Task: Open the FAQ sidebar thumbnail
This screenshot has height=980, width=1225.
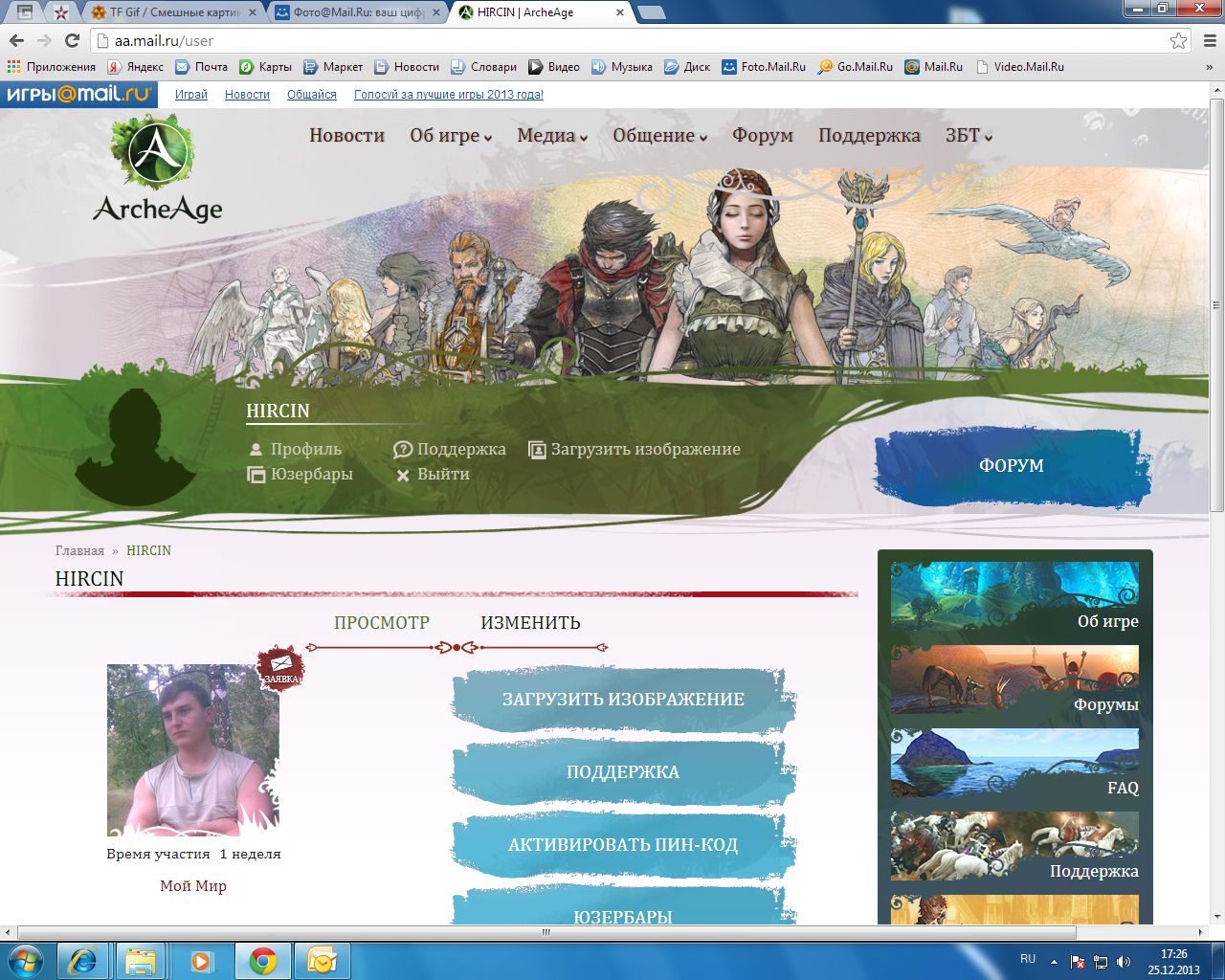Action: (1014, 764)
